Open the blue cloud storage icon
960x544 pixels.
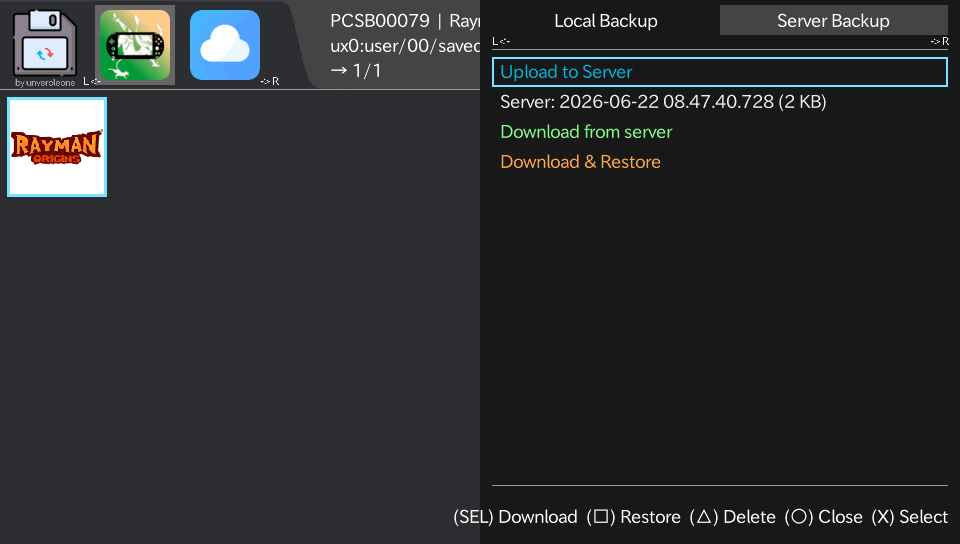pos(225,45)
